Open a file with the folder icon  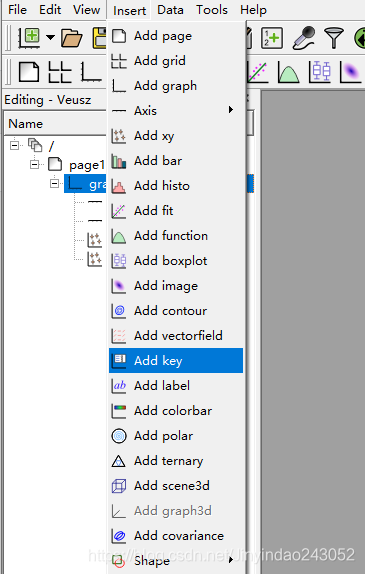coord(72,38)
